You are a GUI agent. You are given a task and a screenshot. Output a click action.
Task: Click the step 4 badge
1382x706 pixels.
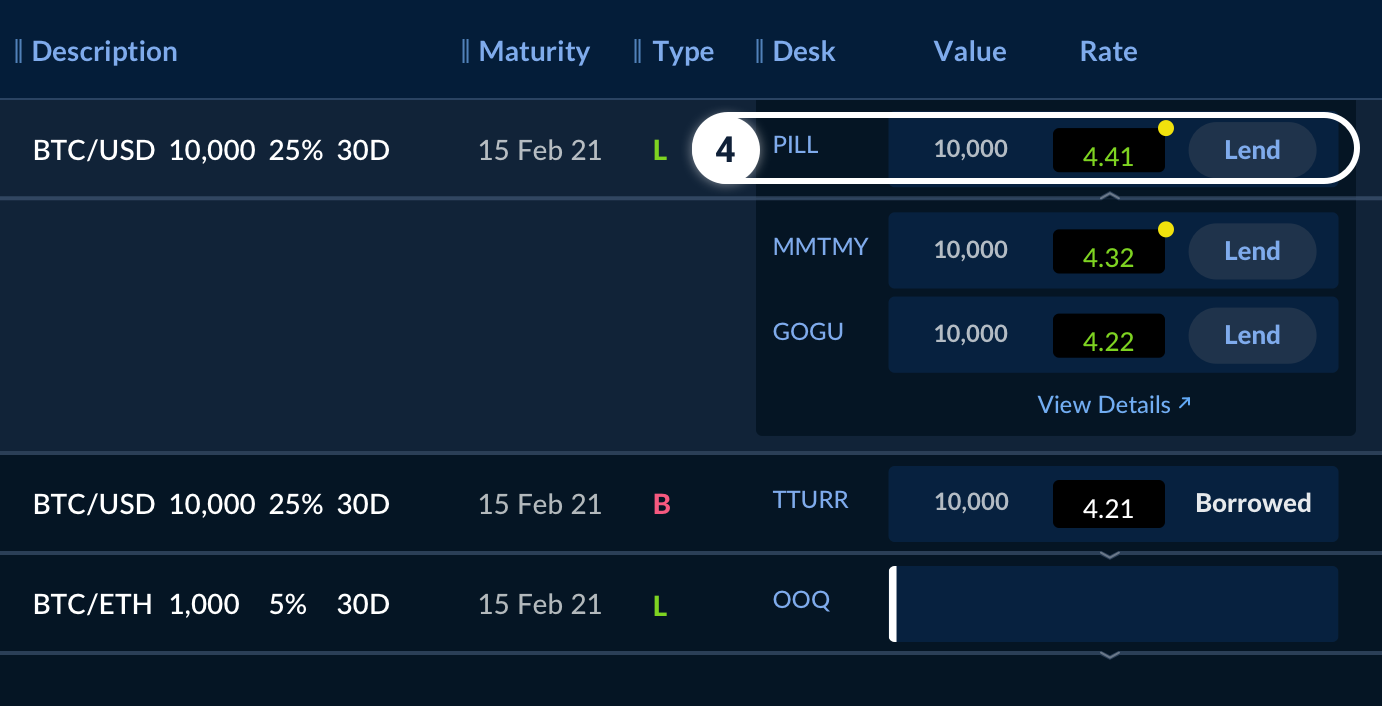pos(725,151)
